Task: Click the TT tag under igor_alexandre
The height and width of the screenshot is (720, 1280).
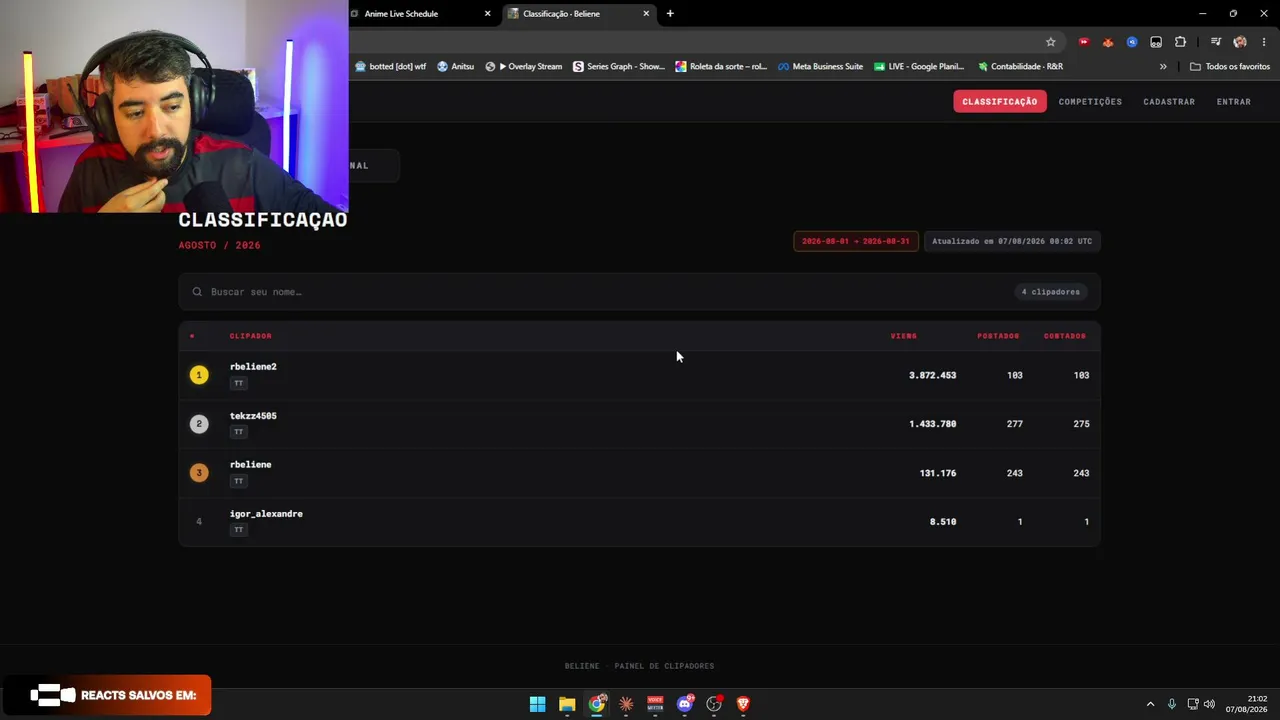Action: pos(238,530)
